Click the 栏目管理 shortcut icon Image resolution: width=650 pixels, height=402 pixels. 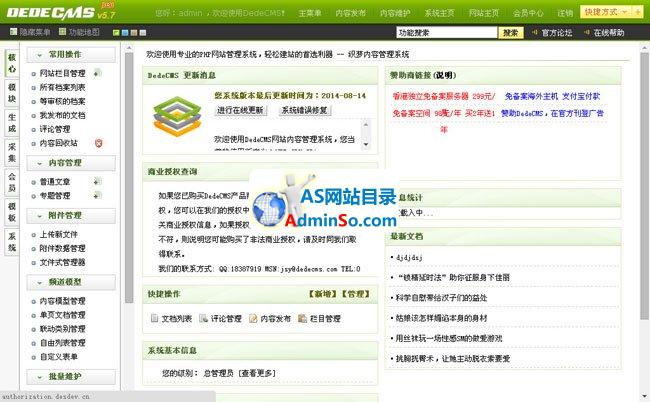pos(303,318)
